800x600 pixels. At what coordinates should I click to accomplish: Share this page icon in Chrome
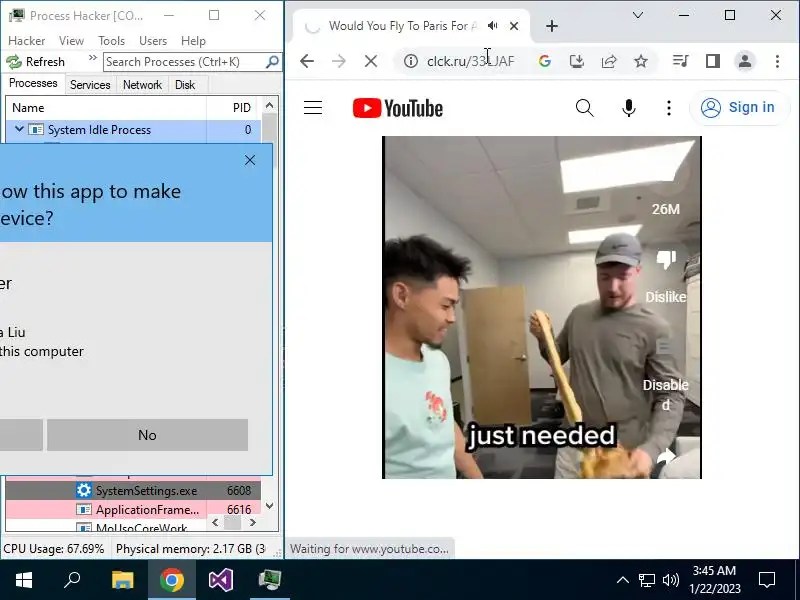(609, 61)
